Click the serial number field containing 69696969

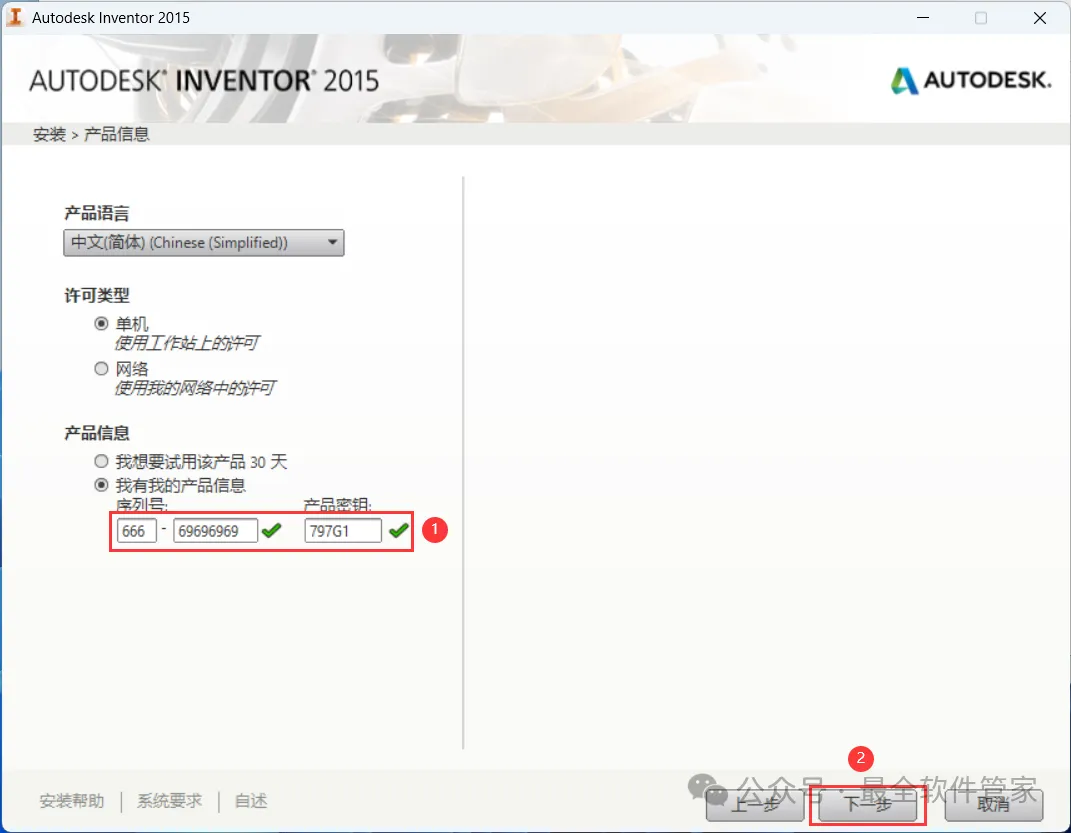[x=215, y=531]
